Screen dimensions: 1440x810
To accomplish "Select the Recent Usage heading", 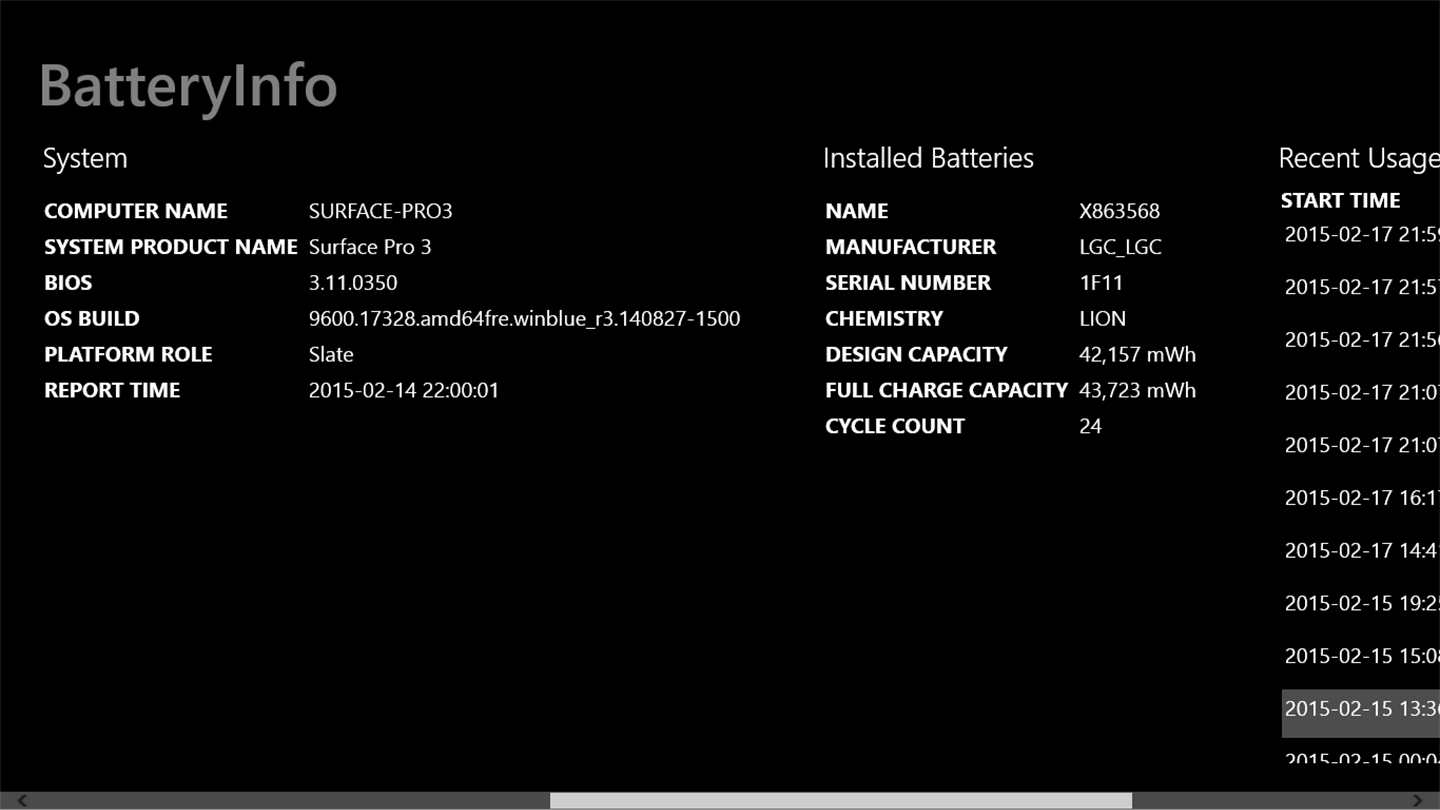I will point(1359,158).
